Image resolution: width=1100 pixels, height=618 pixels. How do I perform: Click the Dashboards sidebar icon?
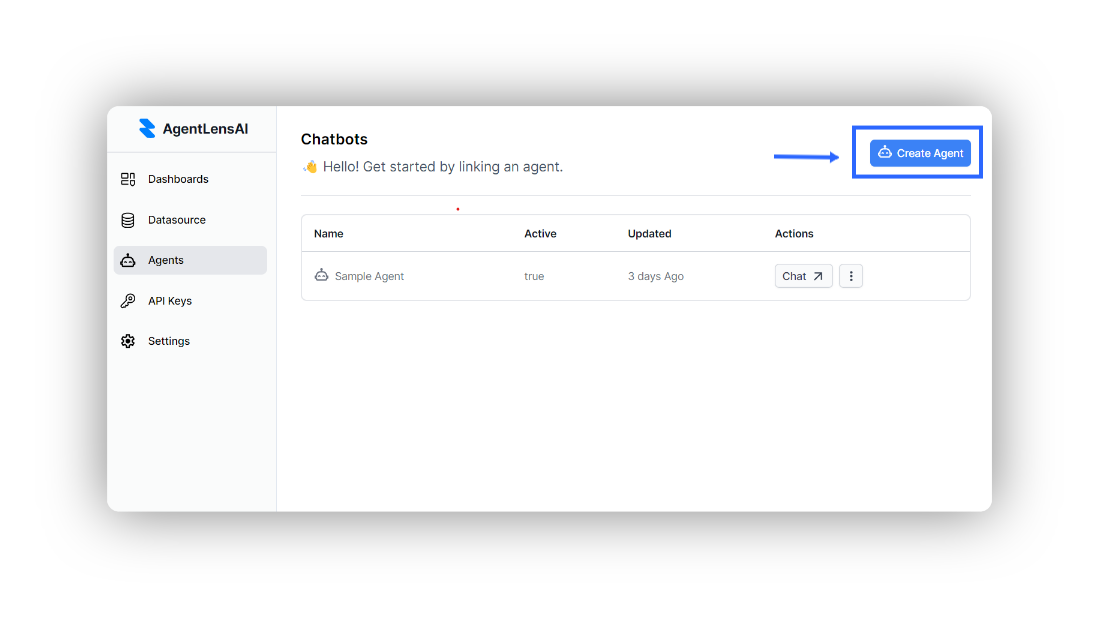coord(128,179)
